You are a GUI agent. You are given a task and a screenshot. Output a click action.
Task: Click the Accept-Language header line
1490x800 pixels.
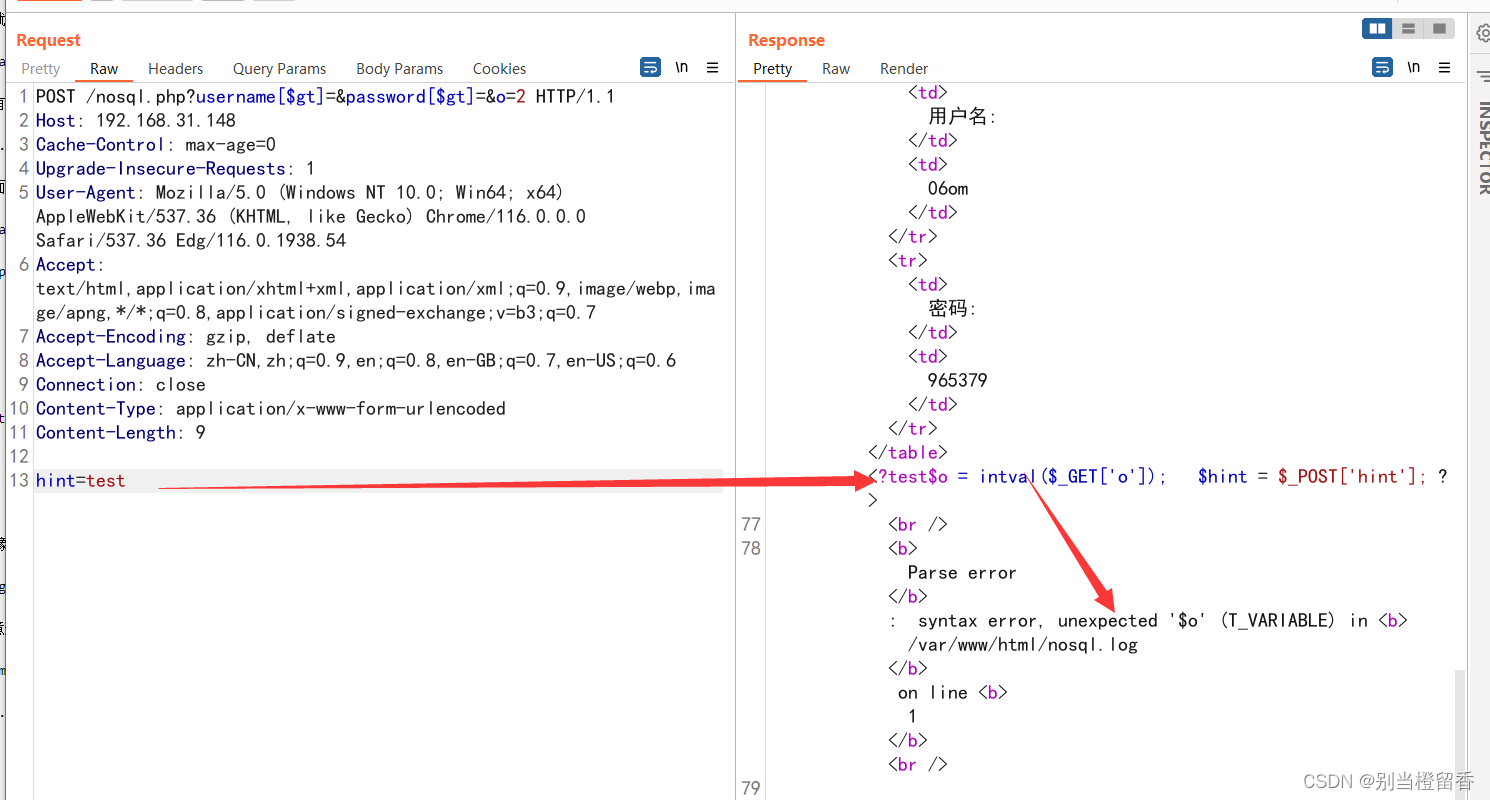356,361
